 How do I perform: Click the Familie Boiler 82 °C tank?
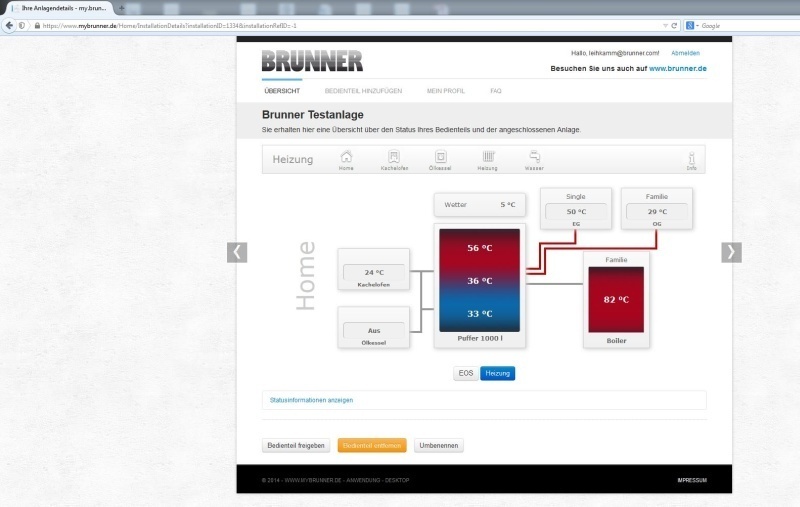pyautogui.click(x=616, y=300)
